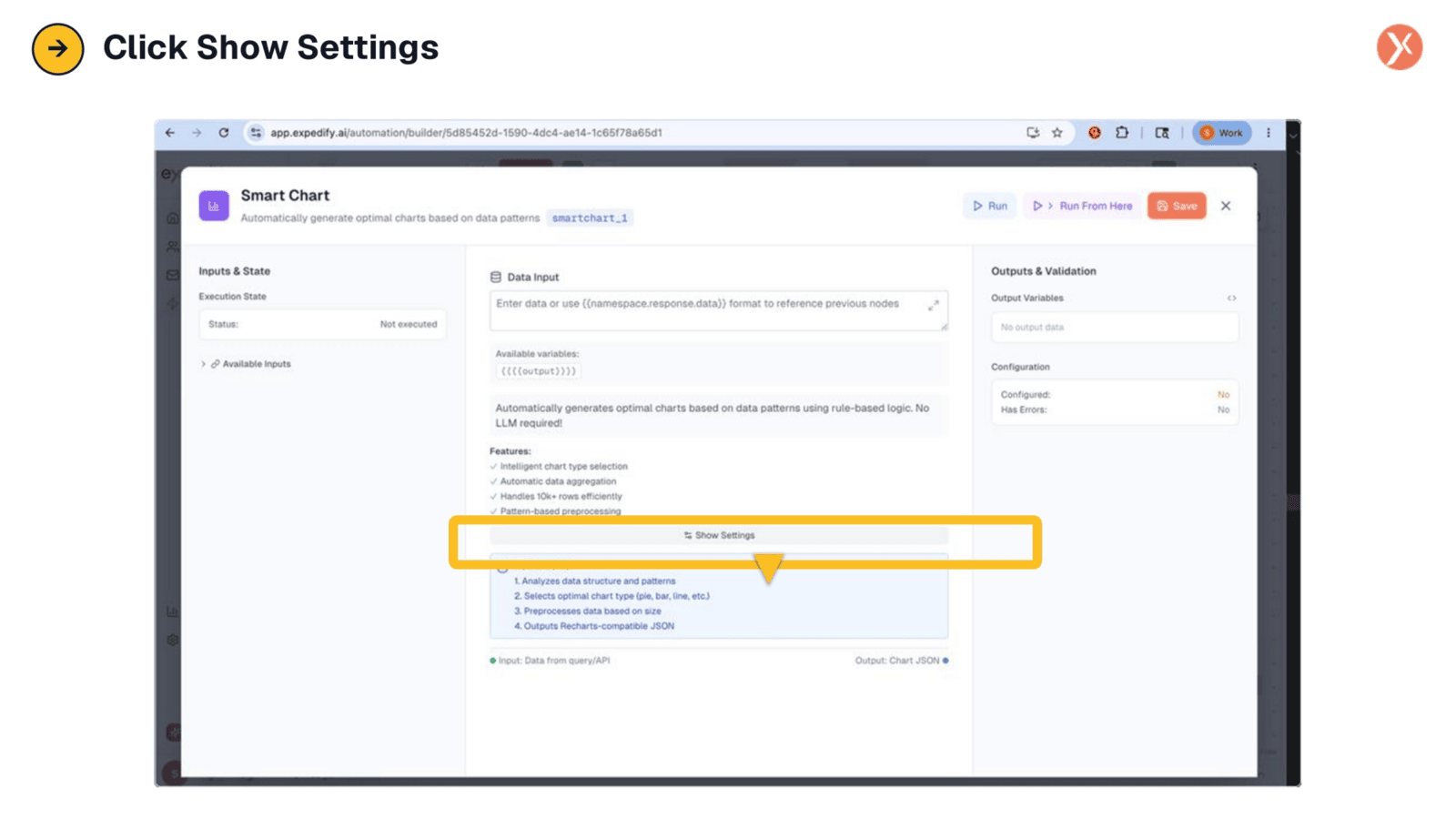Click Show Settings button

719,535
